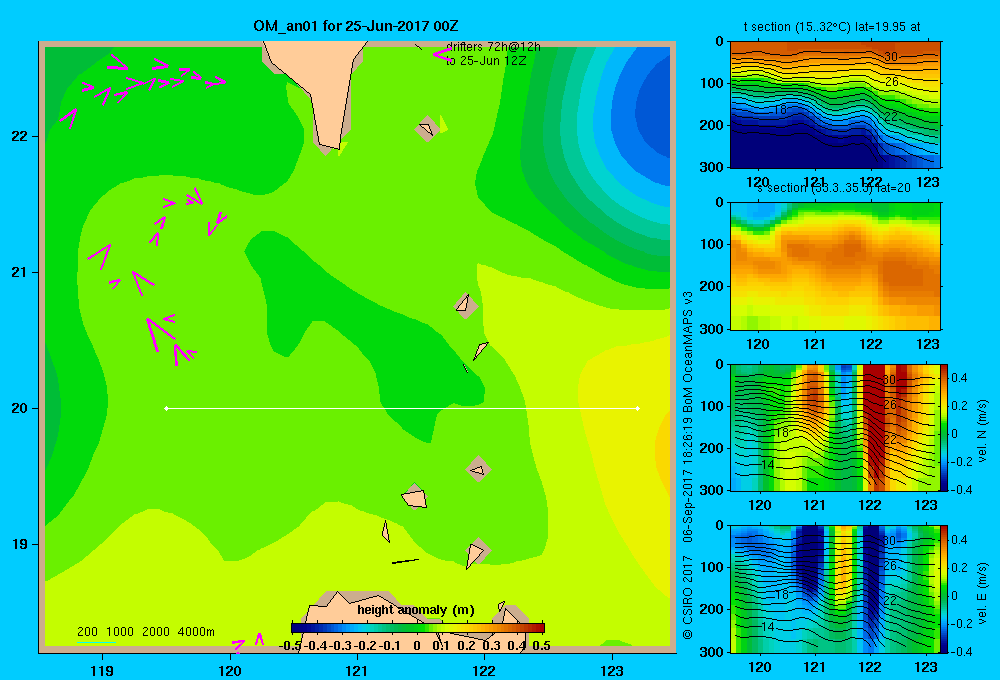Image resolution: width=1000 pixels, height=680 pixels.
Task: Click latitude label '19' on the main map axis
Action: coord(20,544)
